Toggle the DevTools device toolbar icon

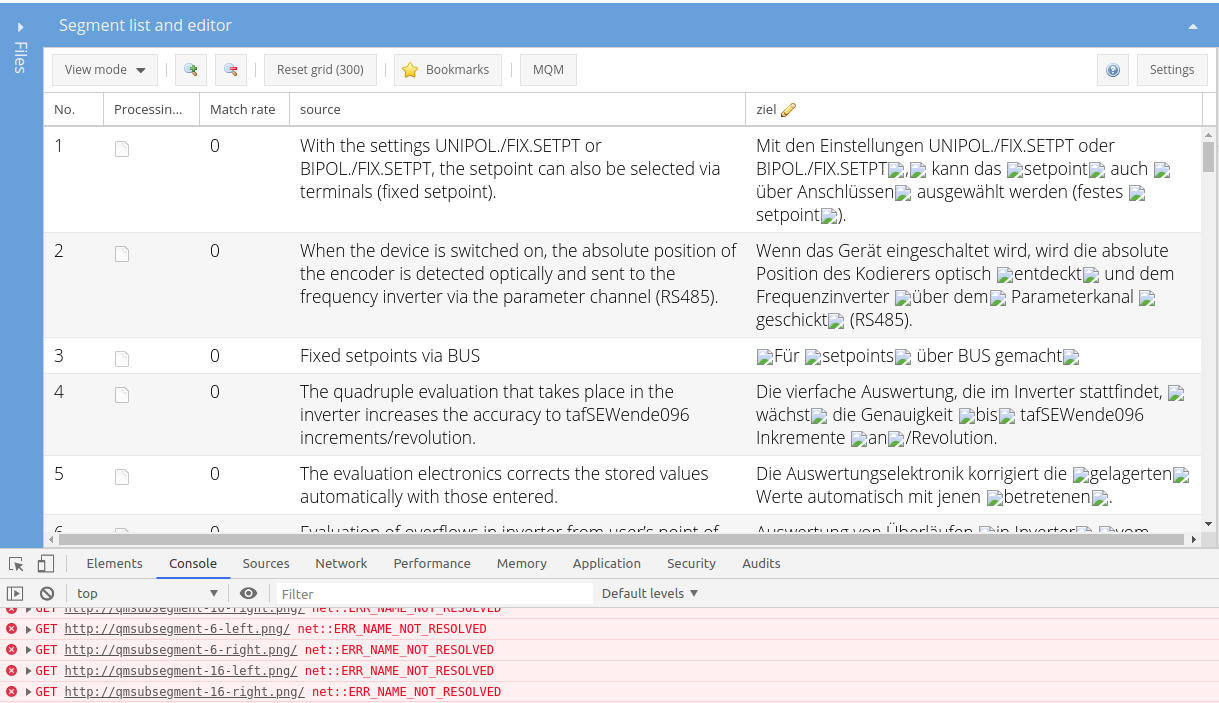click(46, 564)
